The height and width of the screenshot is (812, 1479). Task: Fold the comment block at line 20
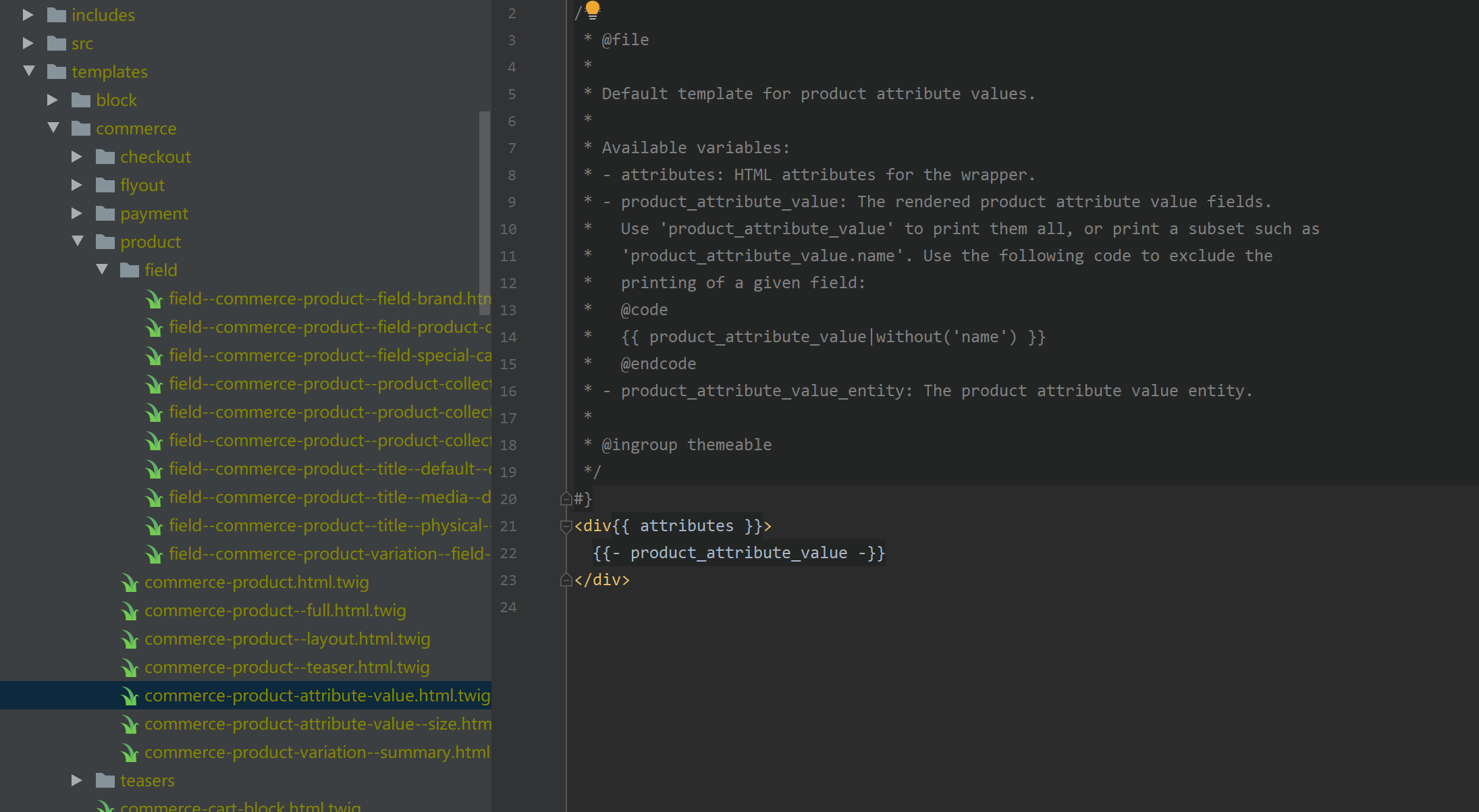(566, 499)
